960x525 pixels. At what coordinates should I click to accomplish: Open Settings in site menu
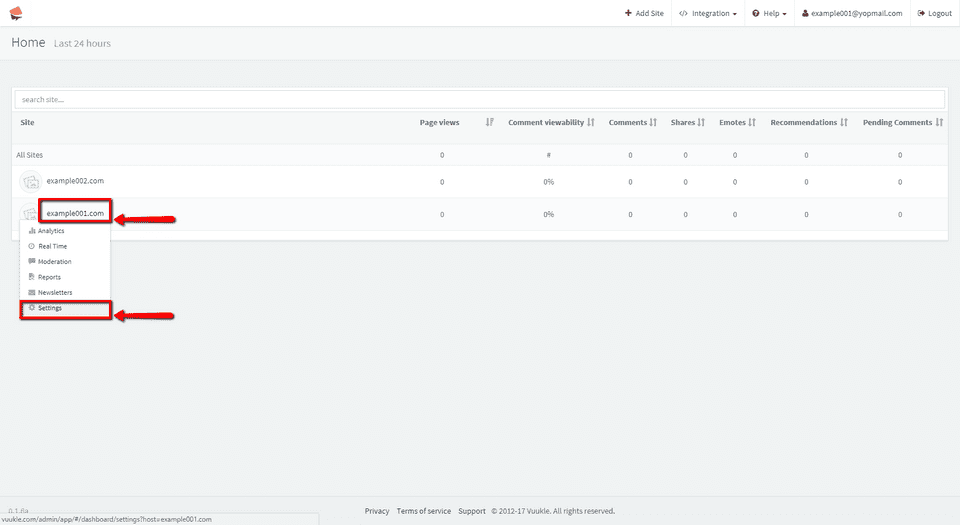[x=50, y=308]
